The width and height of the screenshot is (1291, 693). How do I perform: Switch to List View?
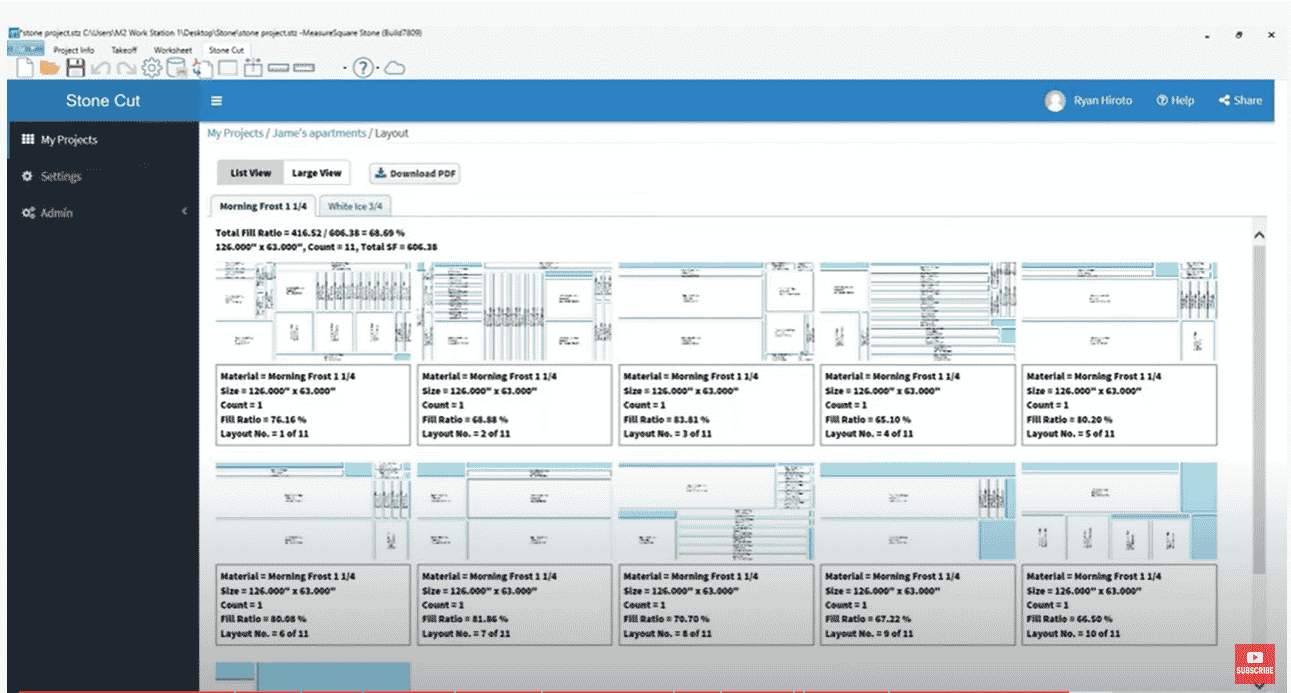251,173
